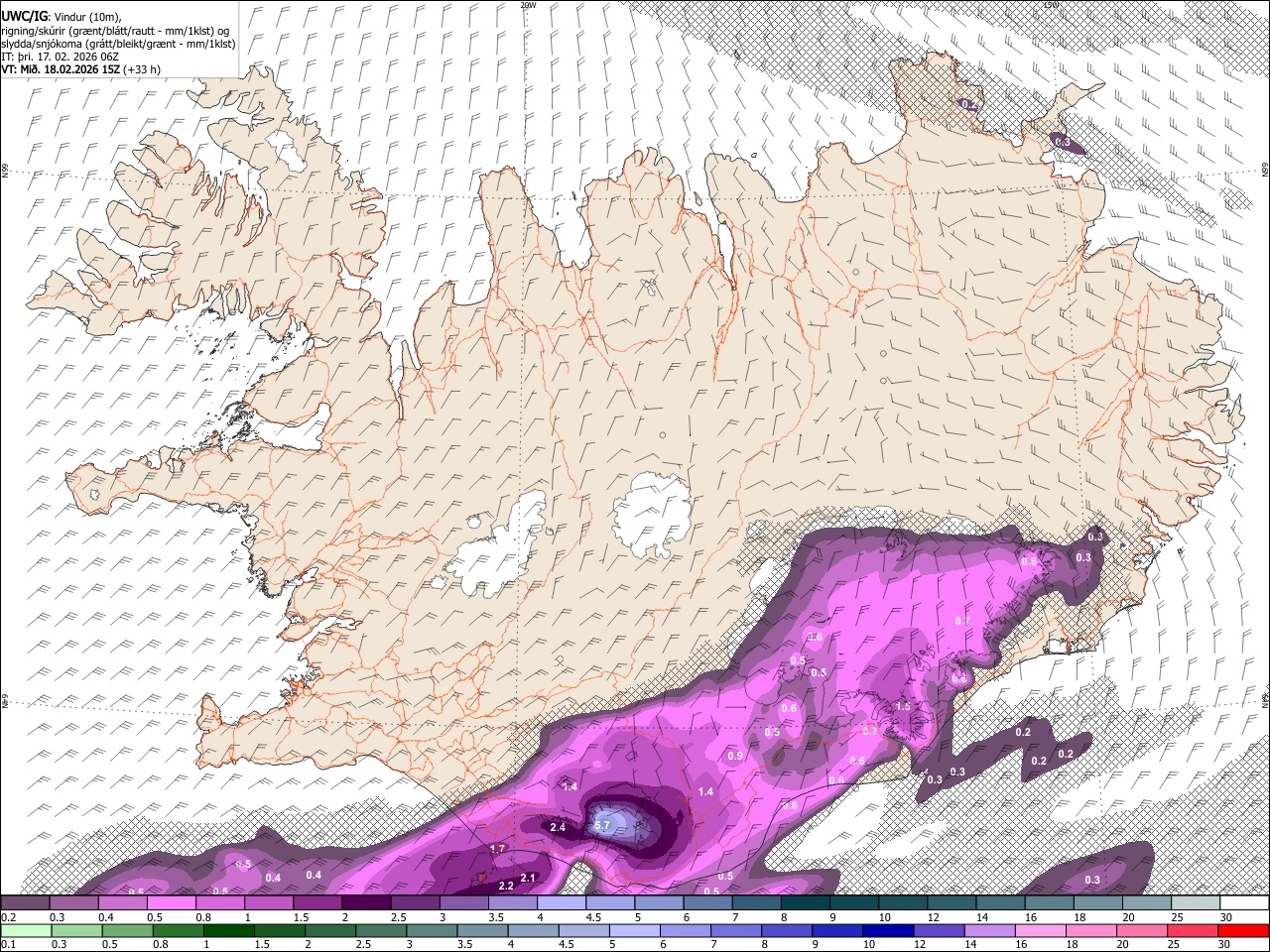This screenshot has height=952, width=1270.
Task: Click the light green rain swatch between 0.1 and 0.3
Action: coord(26,931)
